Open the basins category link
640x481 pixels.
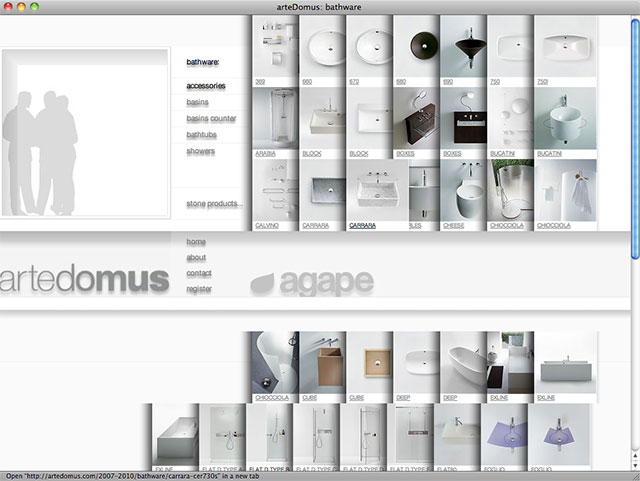[198, 102]
